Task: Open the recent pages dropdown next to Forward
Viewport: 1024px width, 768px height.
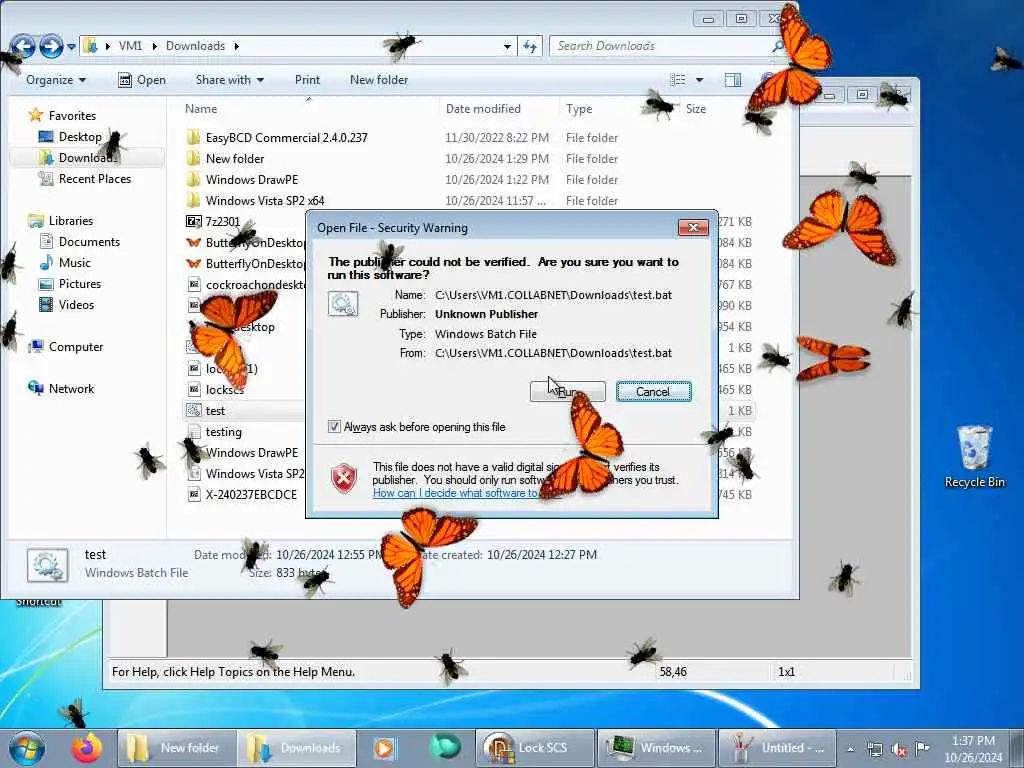Action: (x=71, y=46)
